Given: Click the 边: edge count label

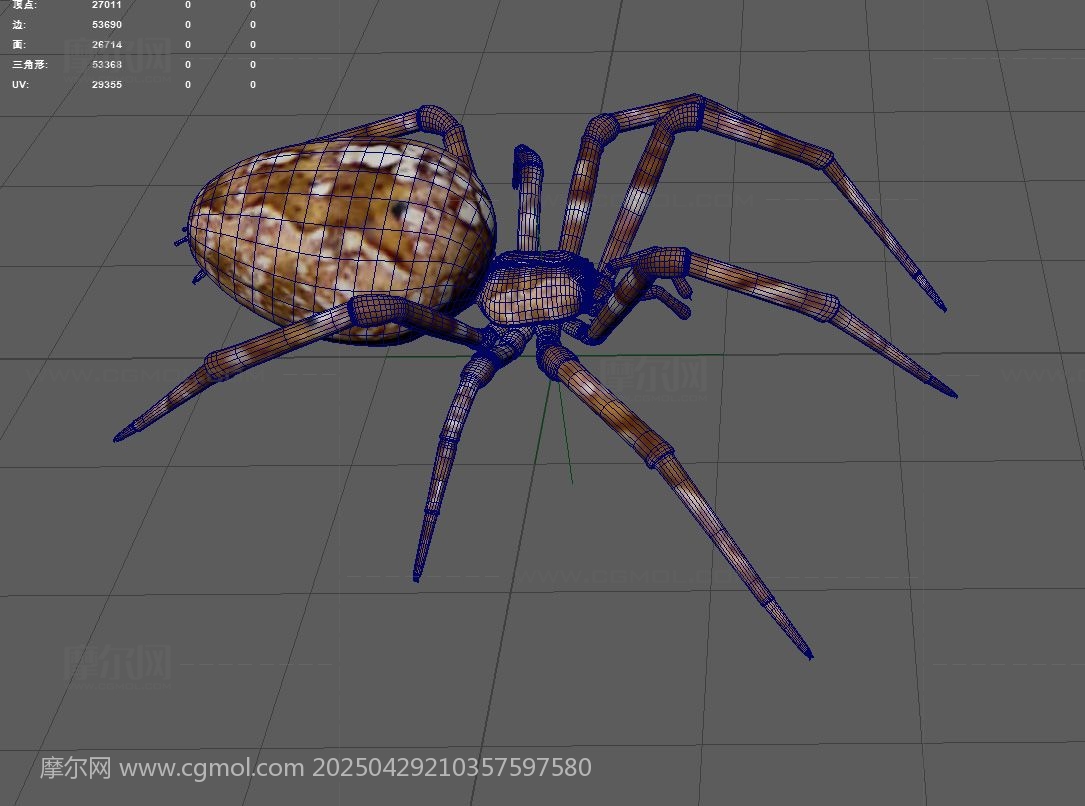Looking at the screenshot, I should 19,24.
